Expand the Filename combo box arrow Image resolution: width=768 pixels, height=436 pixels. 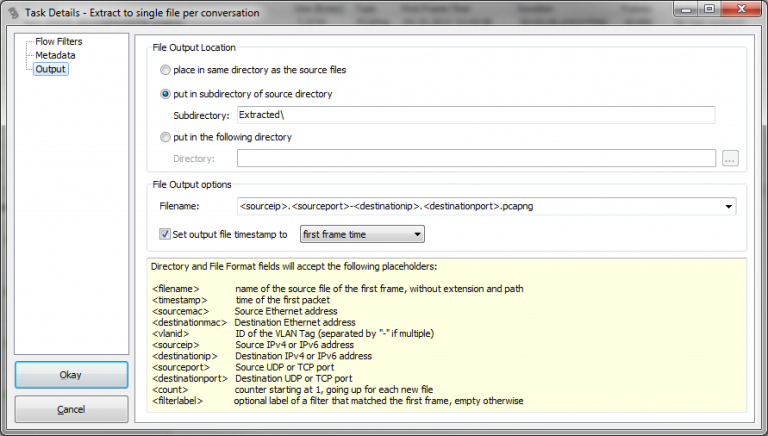(x=727, y=207)
